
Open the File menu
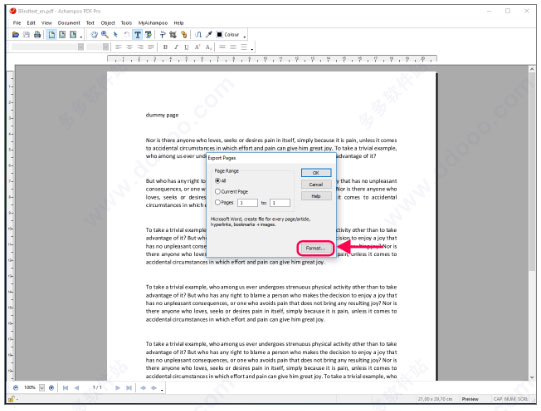[x=17, y=23]
